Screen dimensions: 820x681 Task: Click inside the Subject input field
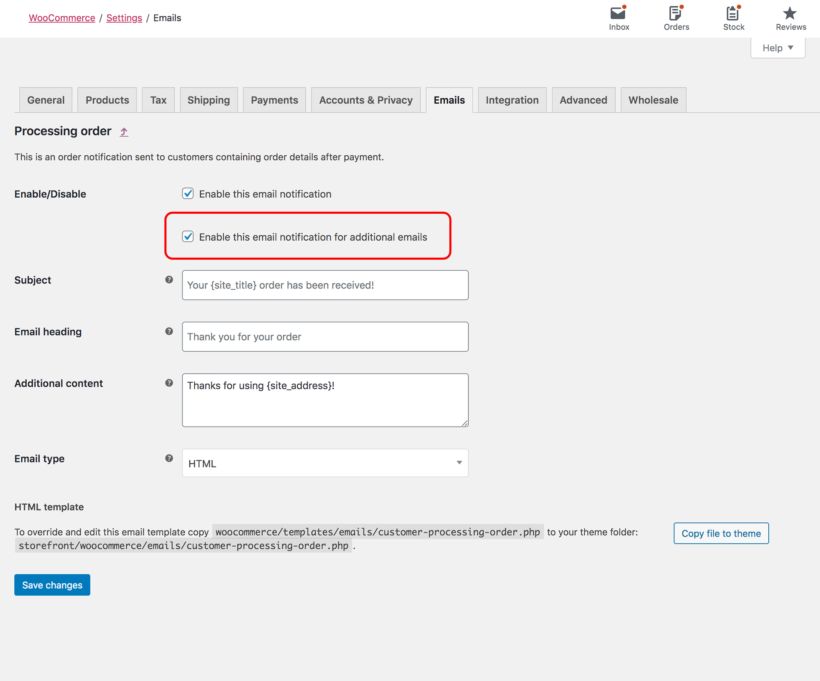coord(324,284)
